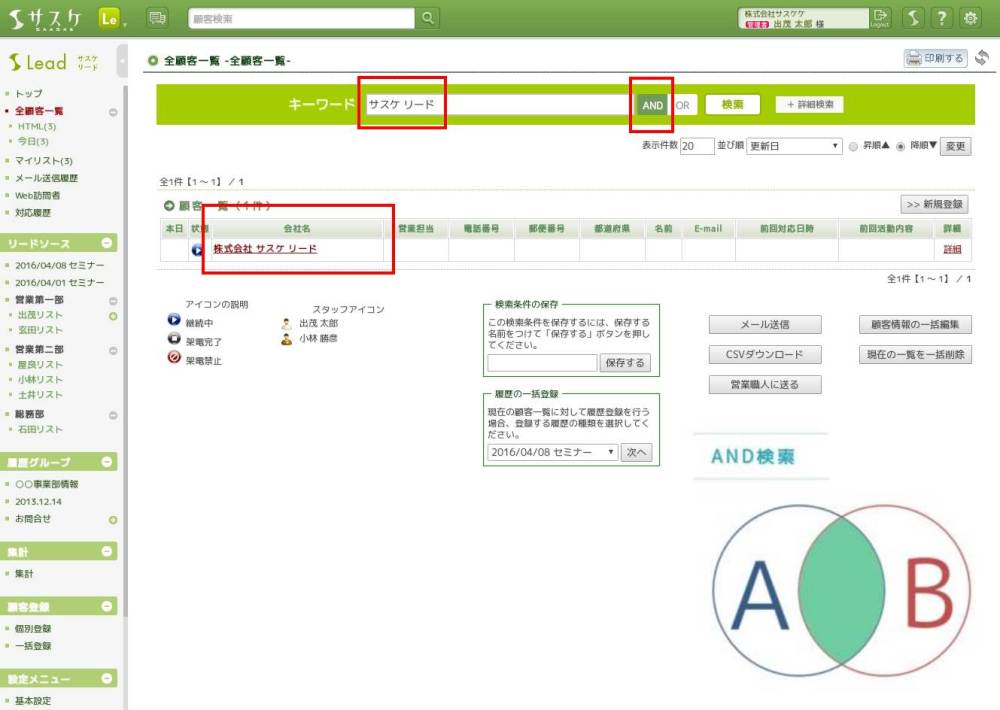
Task: Open 詳細検索 advanced search
Action: [x=809, y=105]
